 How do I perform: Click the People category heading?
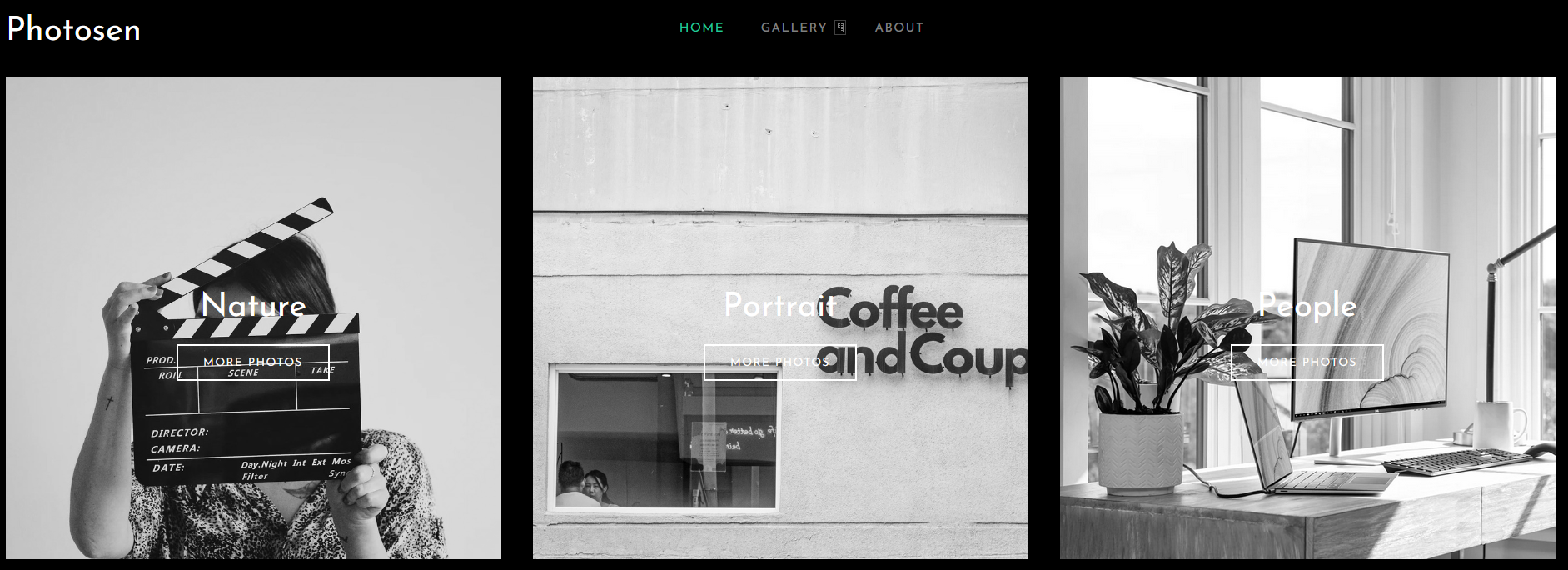click(x=1307, y=305)
